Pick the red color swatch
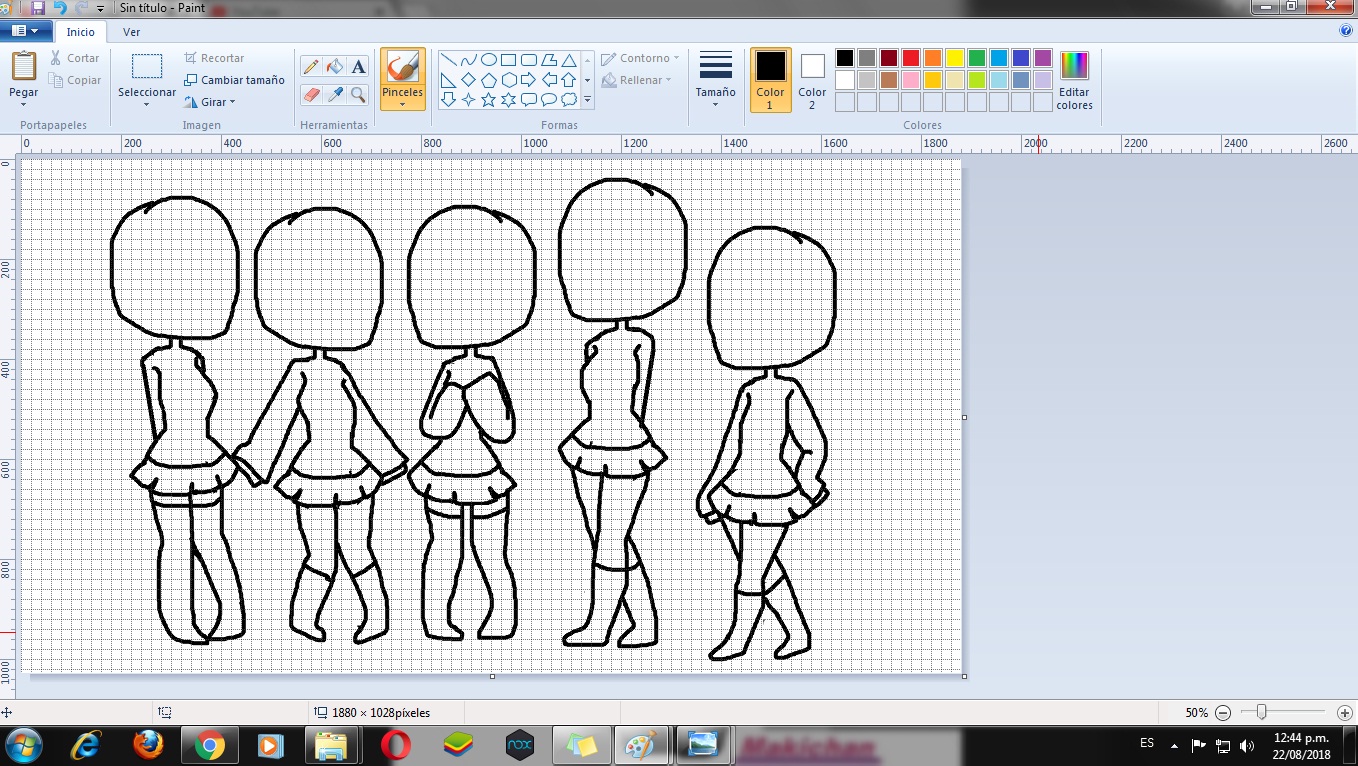The width and height of the screenshot is (1358, 766). (911, 58)
